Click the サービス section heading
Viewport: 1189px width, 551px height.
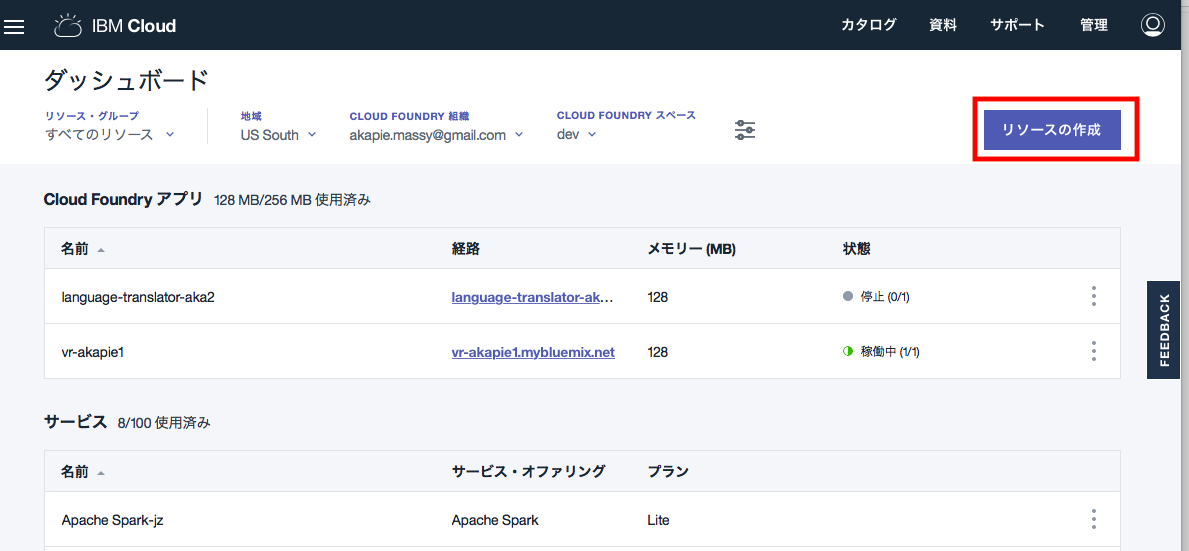point(76,422)
